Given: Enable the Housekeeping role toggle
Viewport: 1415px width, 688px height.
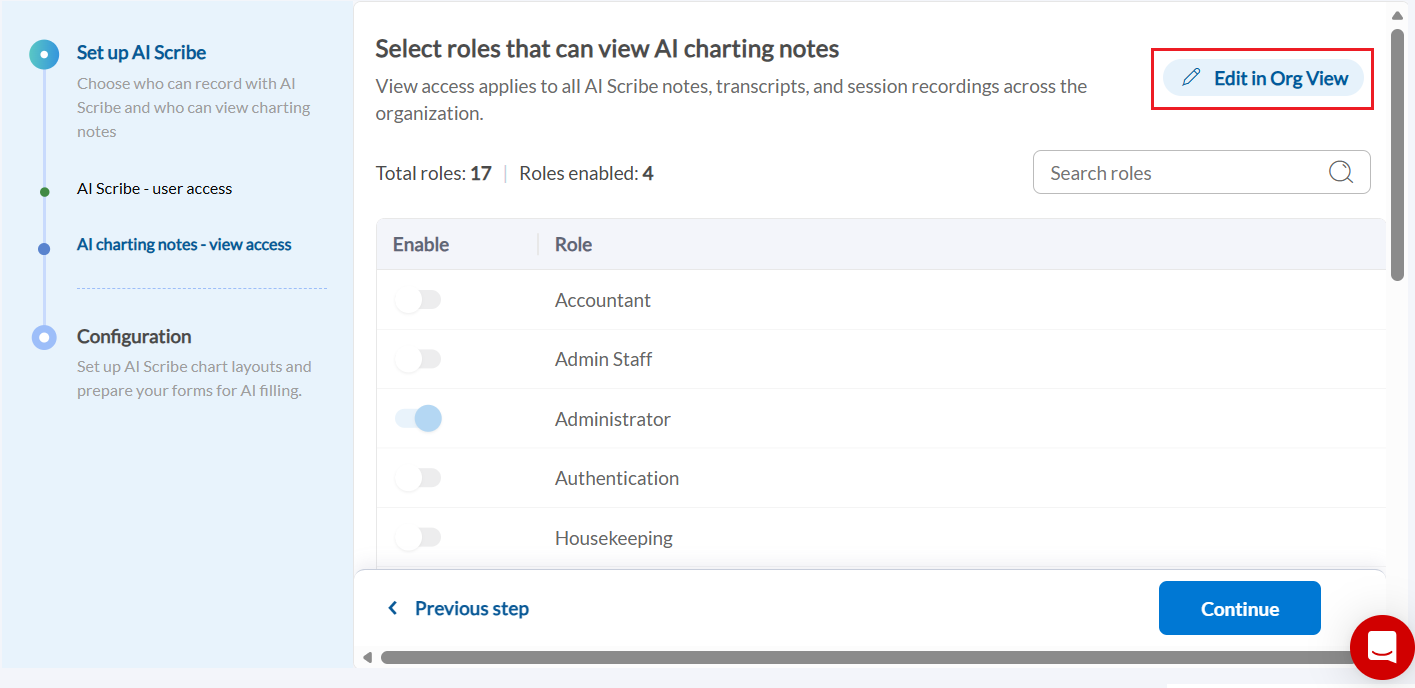Looking at the screenshot, I should 418,537.
